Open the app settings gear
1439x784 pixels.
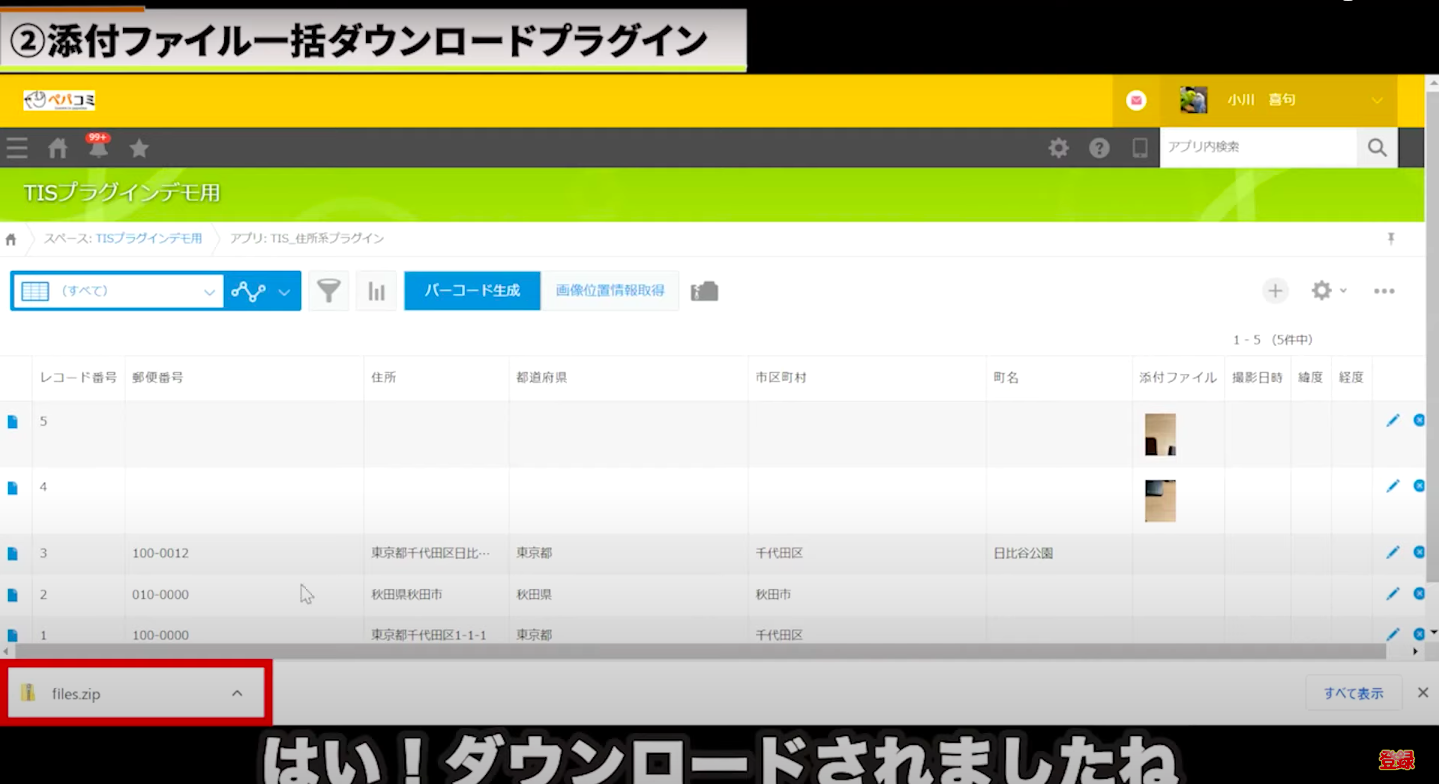1320,290
